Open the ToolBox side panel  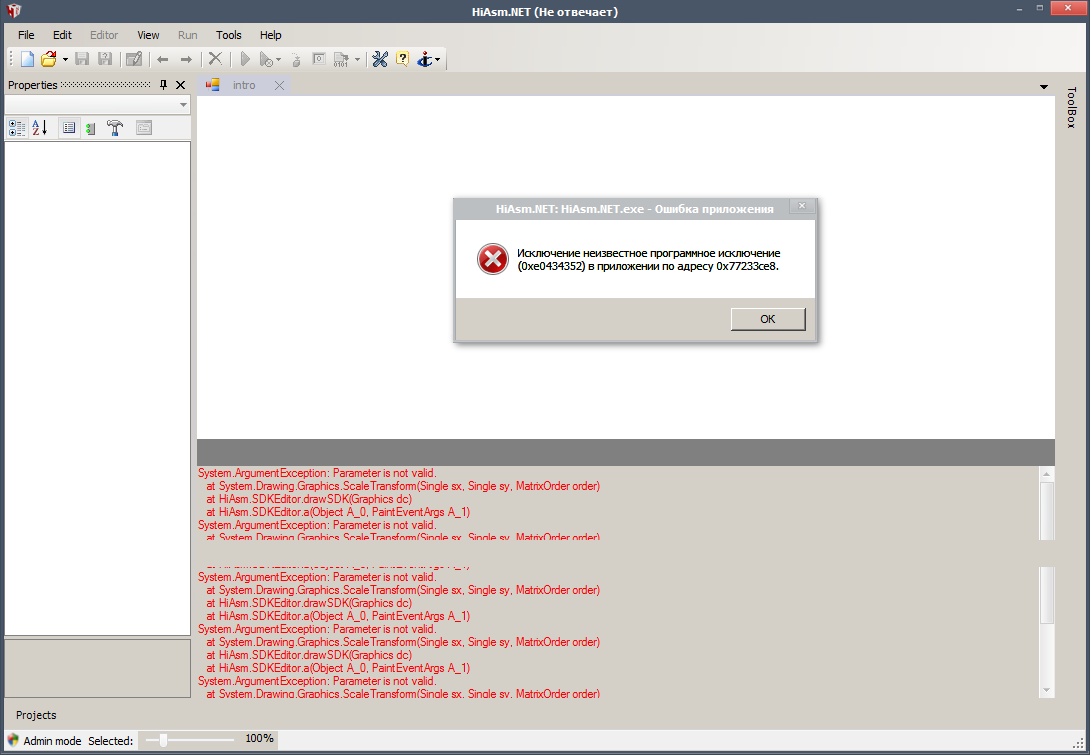click(x=1071, y=107)
